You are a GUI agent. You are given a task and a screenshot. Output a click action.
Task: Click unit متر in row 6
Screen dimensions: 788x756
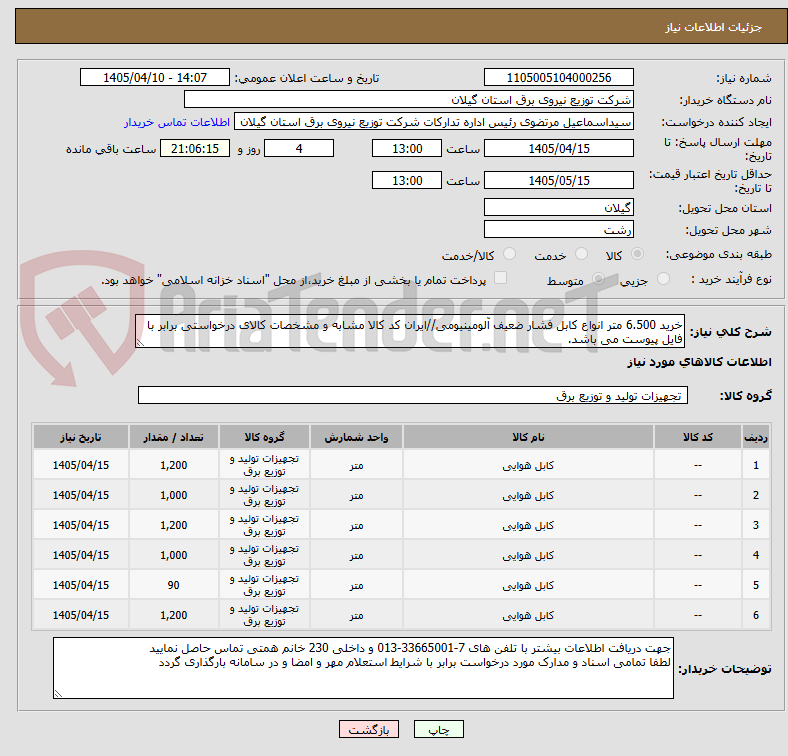pos(356,615)
